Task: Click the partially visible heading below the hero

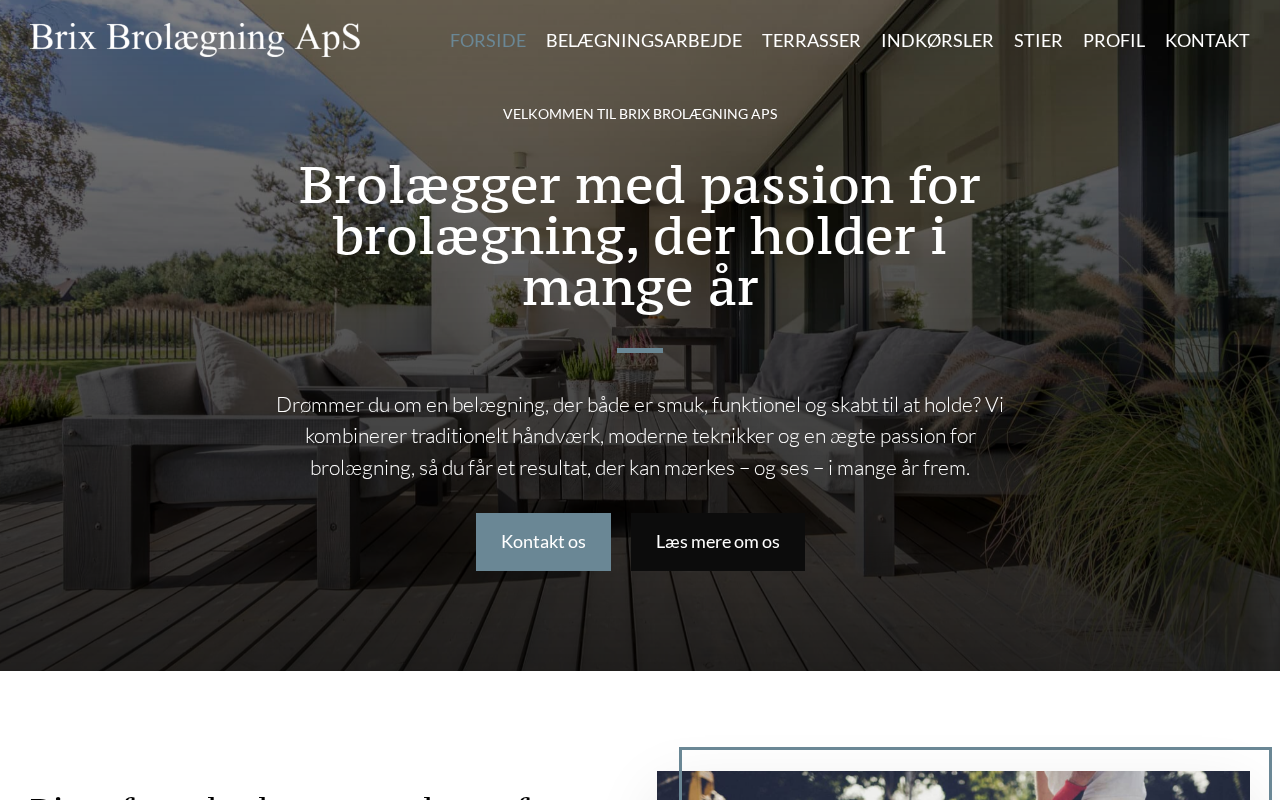Action: [x=290, y=796]
